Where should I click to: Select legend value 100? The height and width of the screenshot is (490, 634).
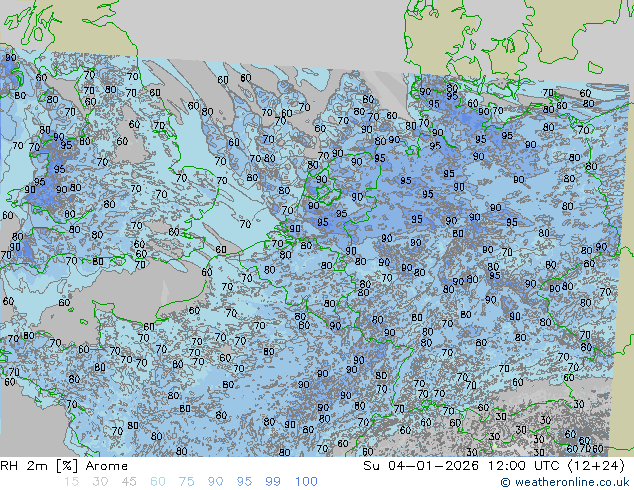coord(306,482)
